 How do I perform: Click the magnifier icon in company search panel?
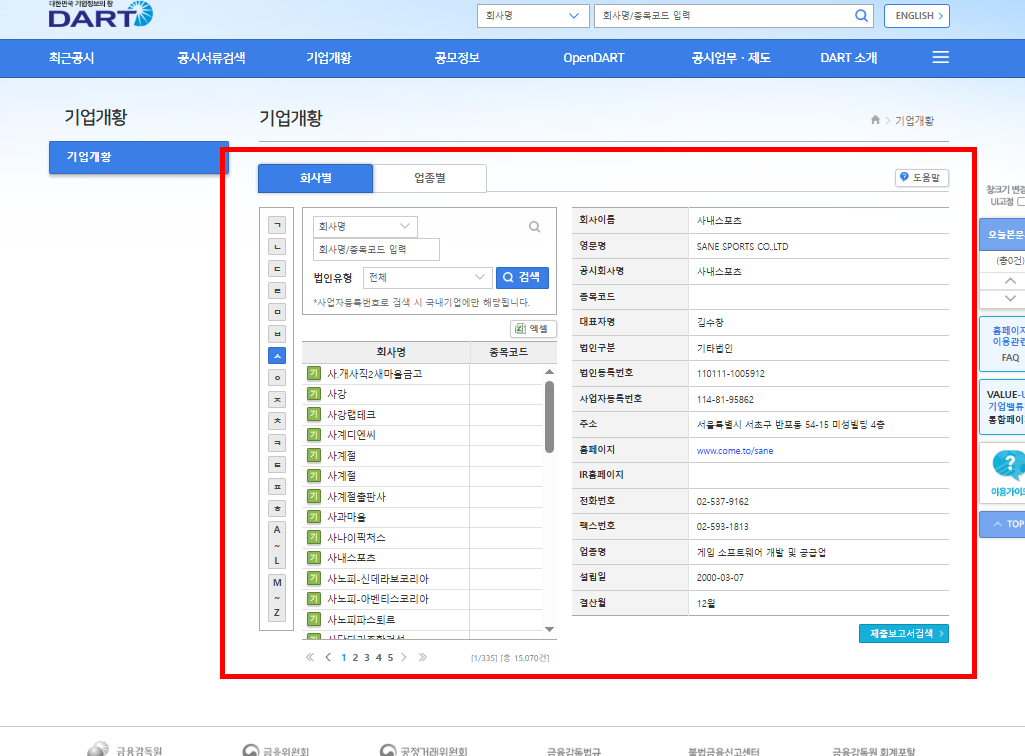tap(534, 226)
